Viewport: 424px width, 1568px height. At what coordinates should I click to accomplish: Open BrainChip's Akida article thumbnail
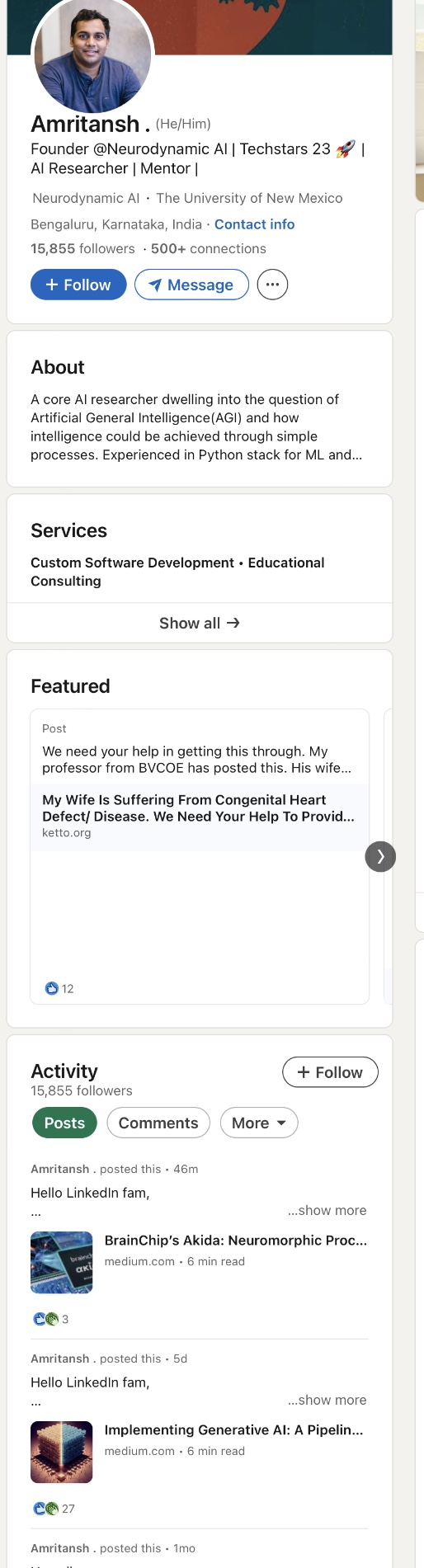62,1262
